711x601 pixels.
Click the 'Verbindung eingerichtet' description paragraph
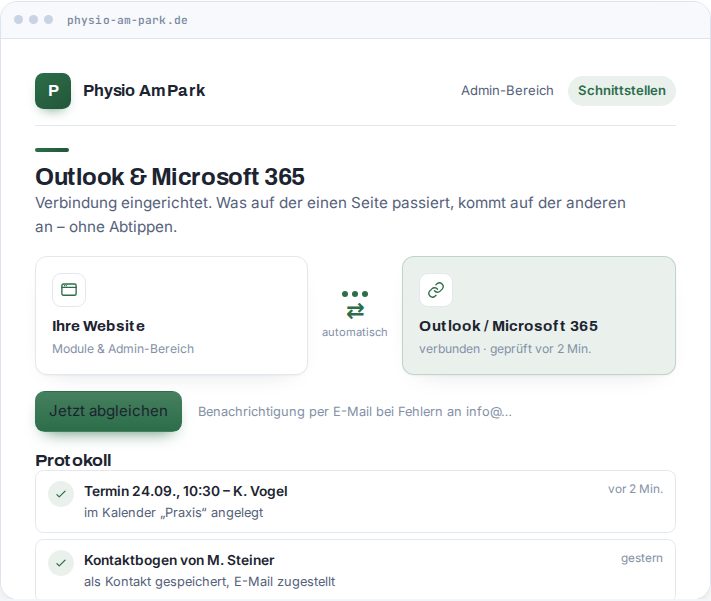tap(331, 215)
